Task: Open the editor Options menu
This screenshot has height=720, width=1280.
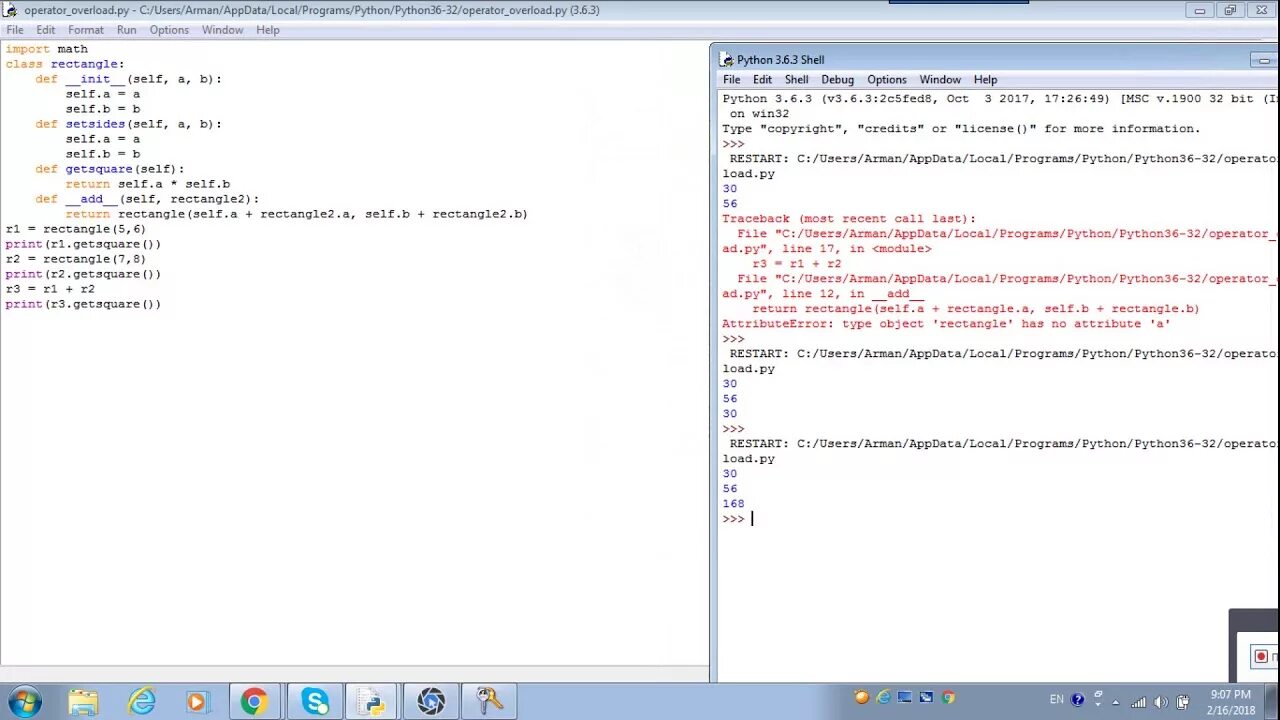Action: 169,30
